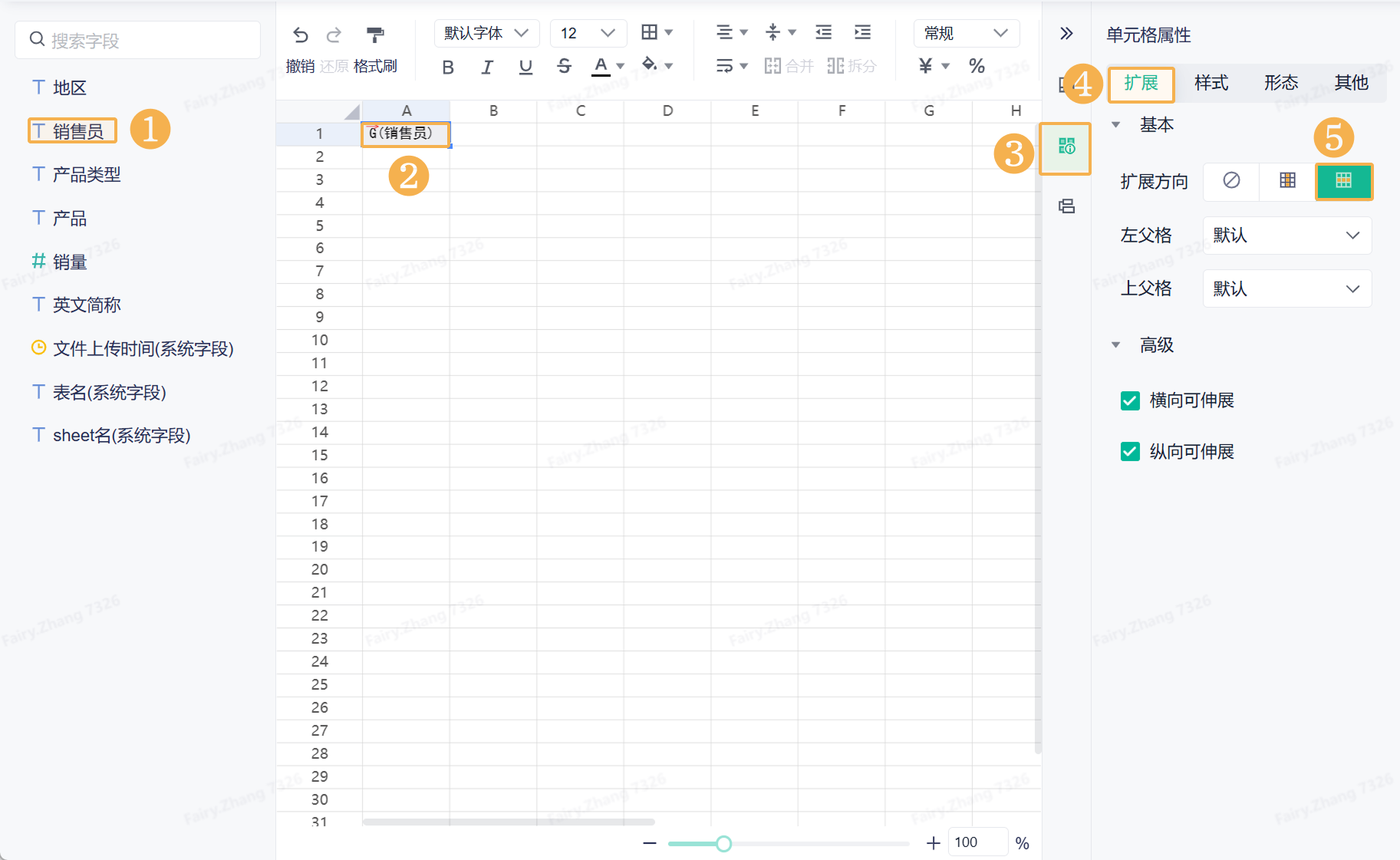Click the zoom slider handle
This screenshot has width=1400, height=860.
[723, 844]
